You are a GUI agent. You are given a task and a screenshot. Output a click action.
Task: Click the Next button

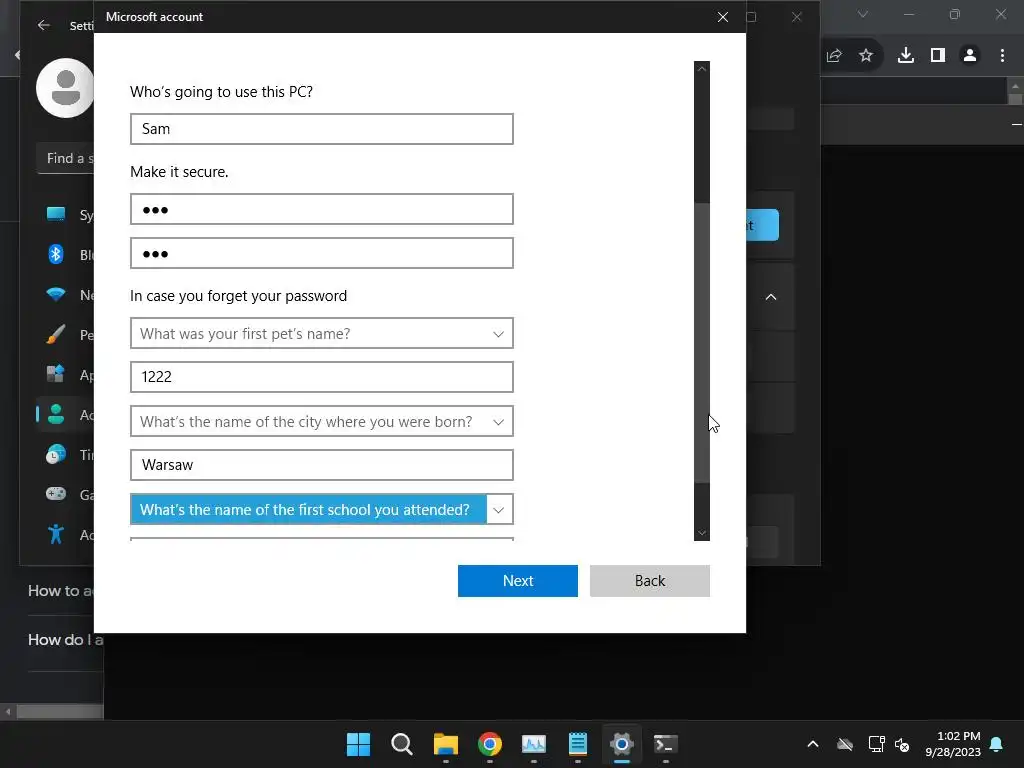coord(517,581)
